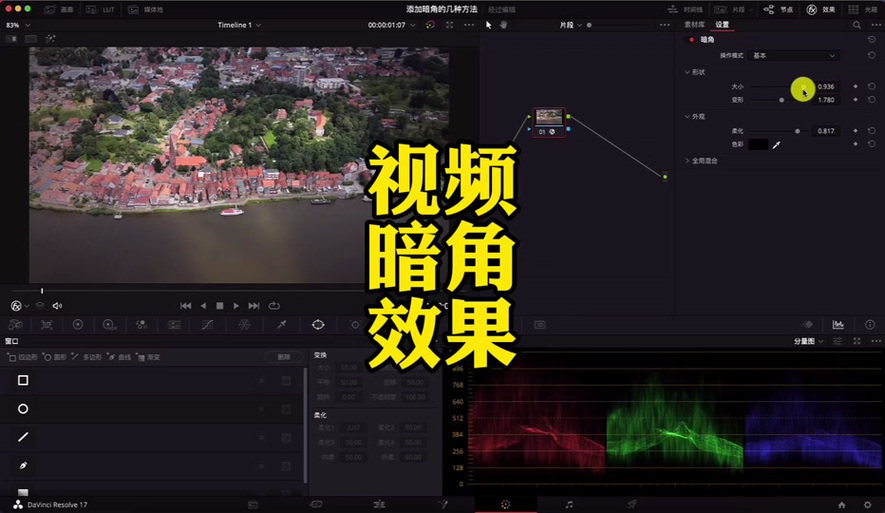885x513 pixels.
Task: Open the viewer three-dot options menu
Action: pyautogui.click(x=469, y=25)
